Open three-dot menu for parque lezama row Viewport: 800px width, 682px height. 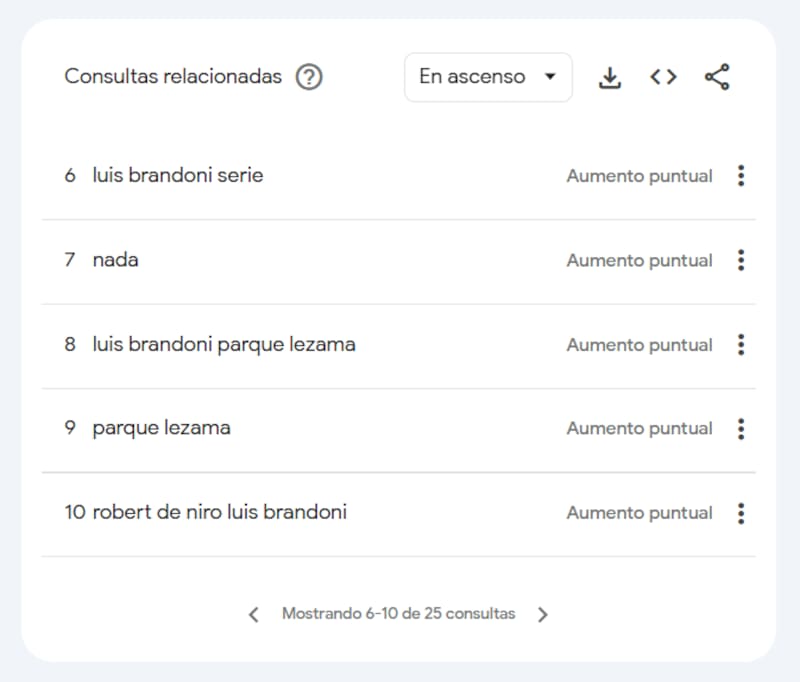[x=740, y=429]
